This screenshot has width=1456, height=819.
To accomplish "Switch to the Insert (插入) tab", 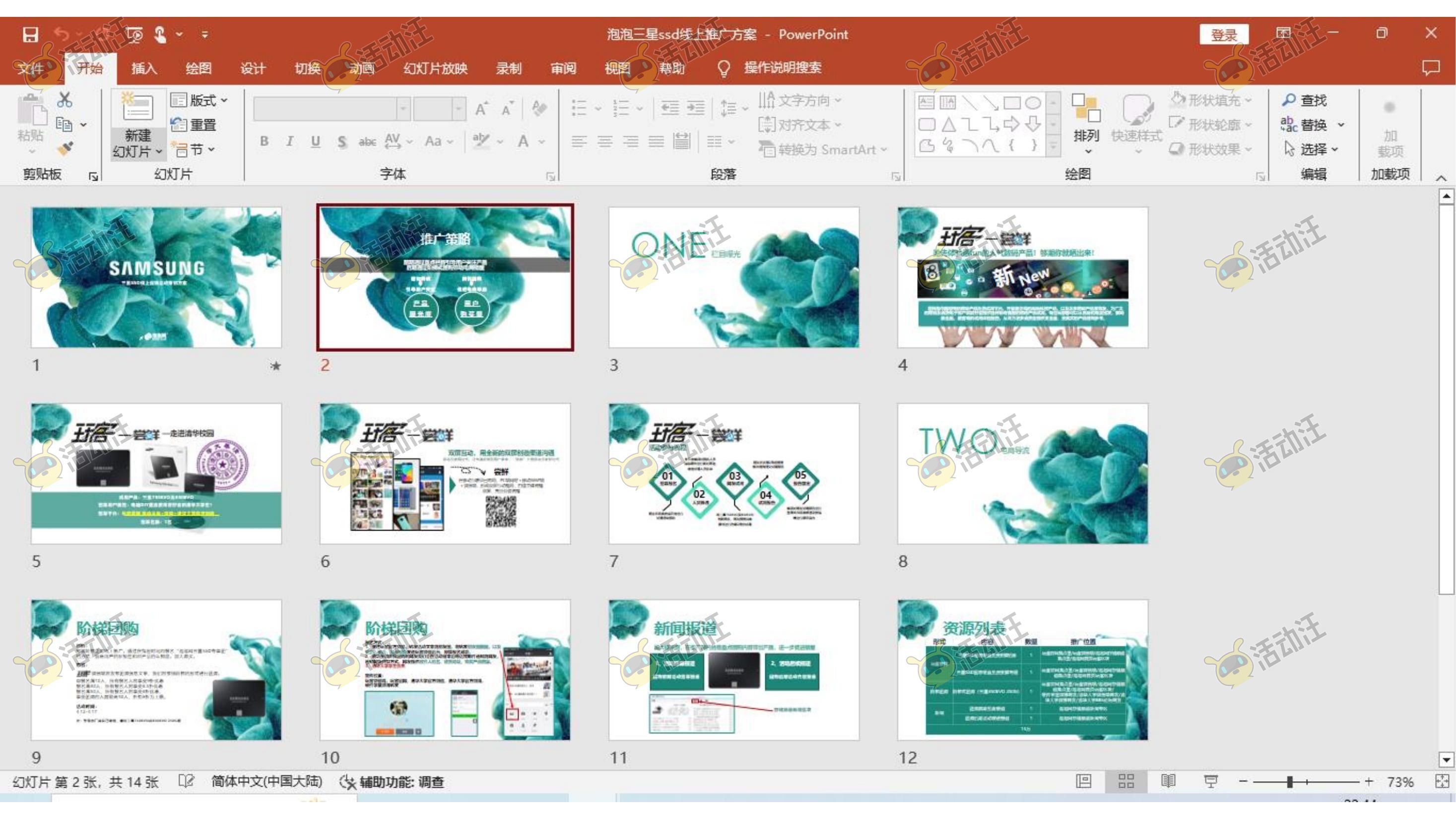I will 144,68.
